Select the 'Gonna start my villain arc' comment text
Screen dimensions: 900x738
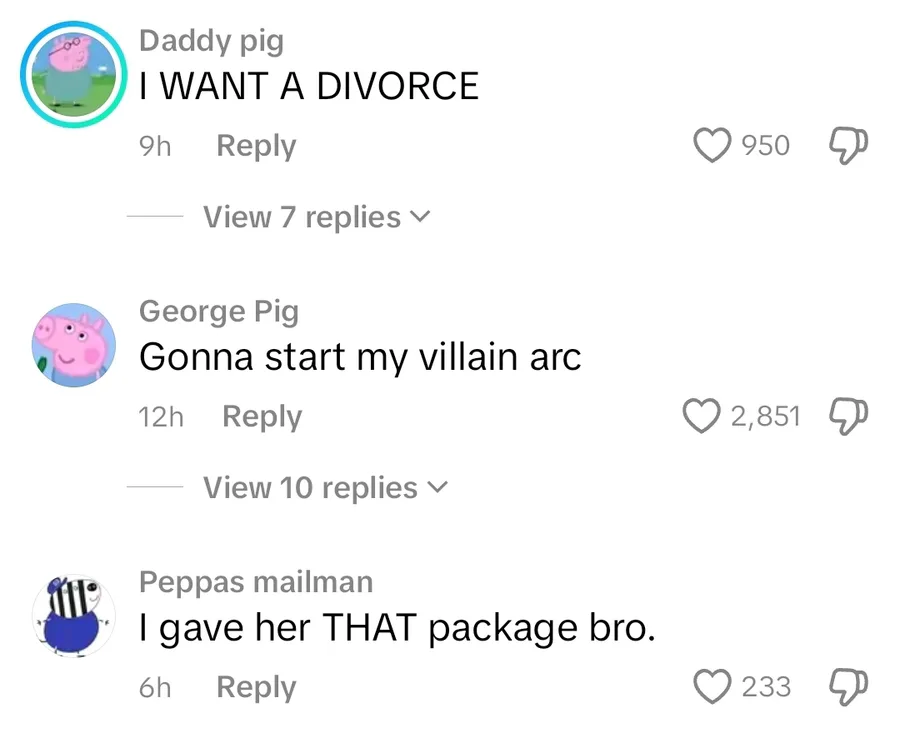coord(360,357)
